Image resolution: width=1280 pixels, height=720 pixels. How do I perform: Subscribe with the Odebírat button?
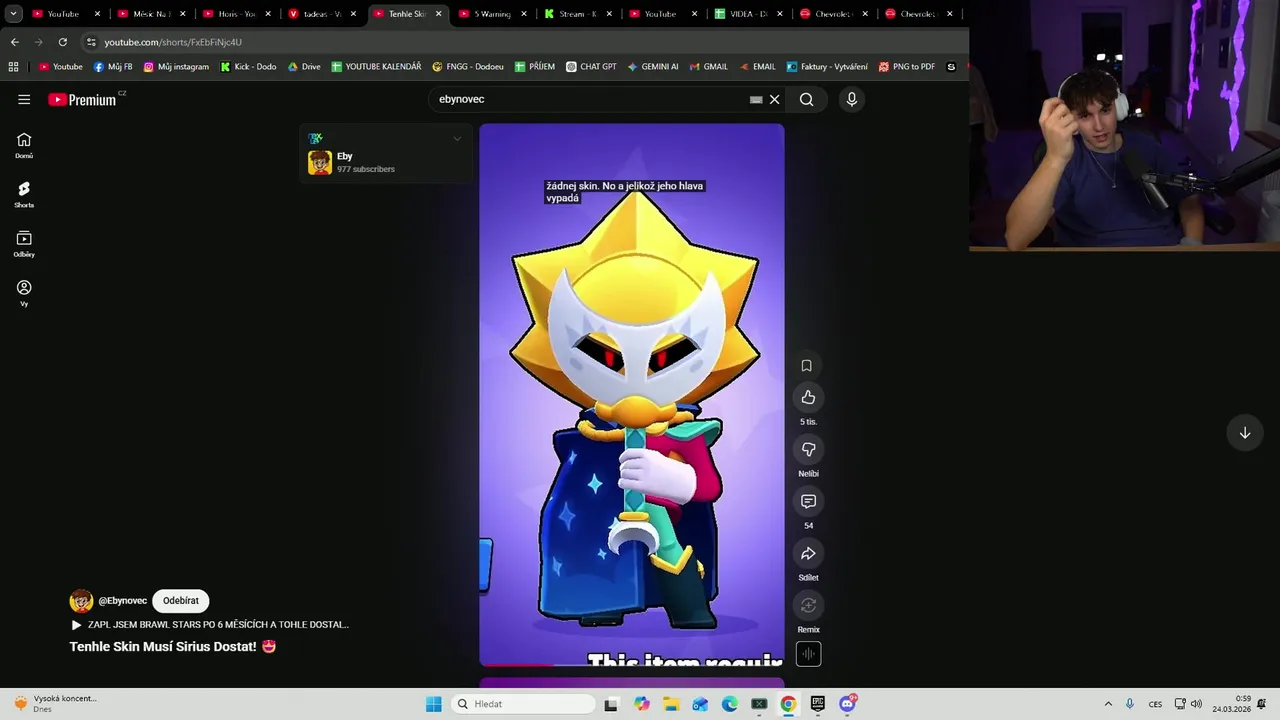[x=181, y=601]
